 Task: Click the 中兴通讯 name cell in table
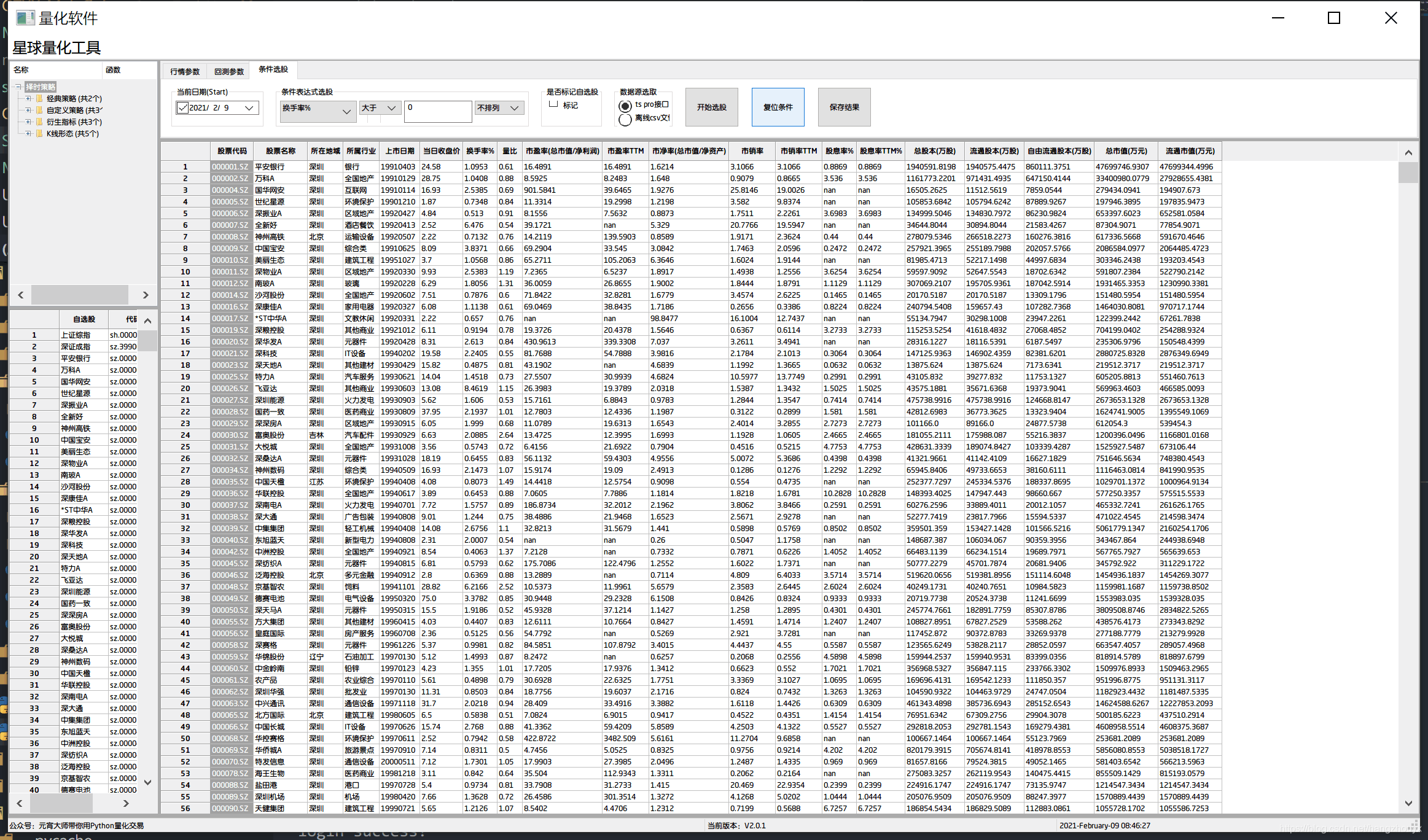279,704
